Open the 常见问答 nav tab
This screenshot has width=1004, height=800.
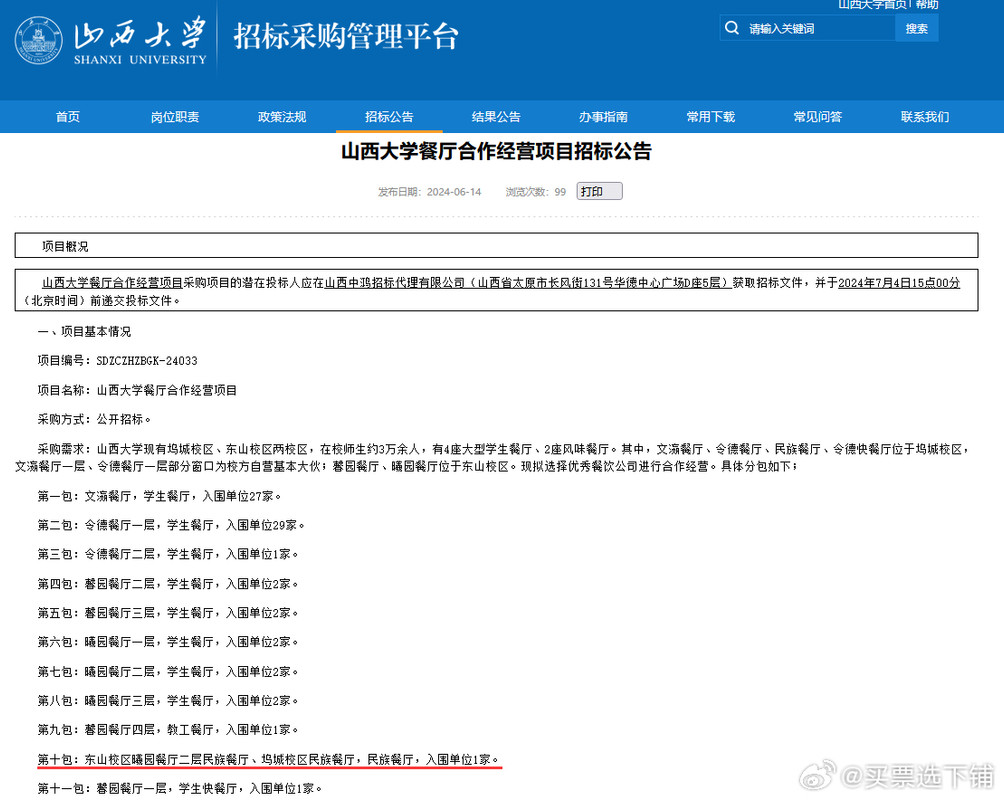tap(818, 117)
